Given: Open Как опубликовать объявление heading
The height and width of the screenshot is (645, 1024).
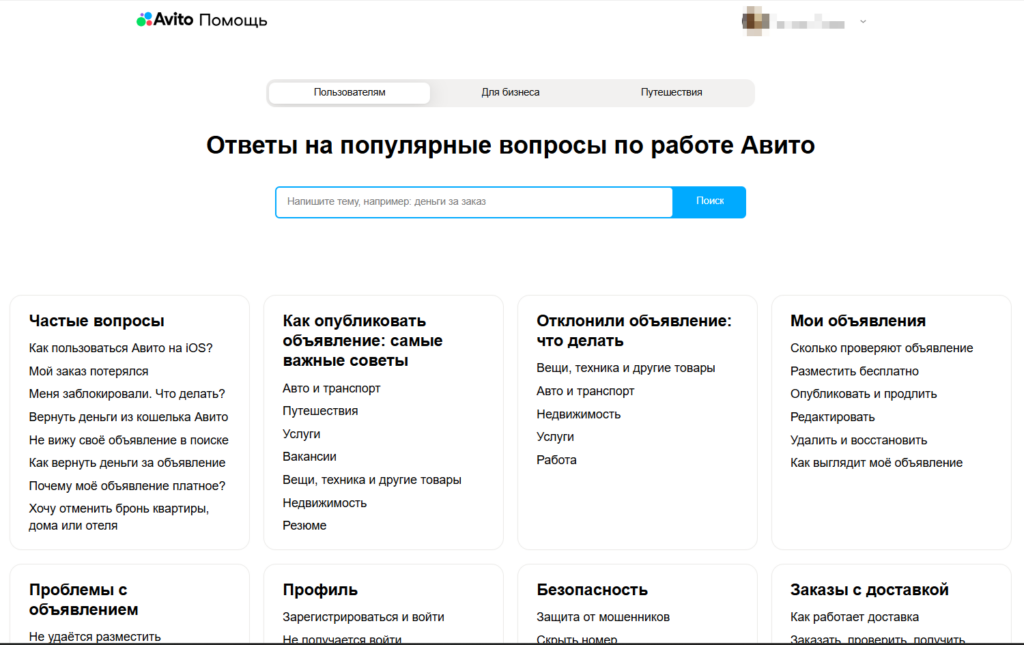Looking at the screenshot, I should point(362,341).
